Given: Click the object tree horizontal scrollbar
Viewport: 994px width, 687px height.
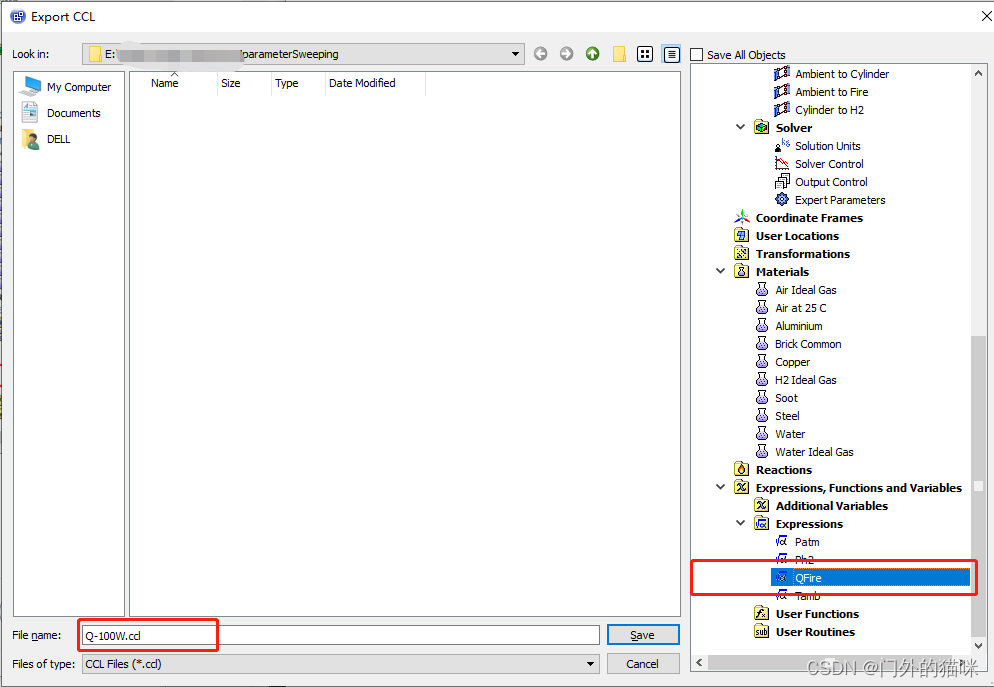Looking at the screenshot, I should pos(831,662).
